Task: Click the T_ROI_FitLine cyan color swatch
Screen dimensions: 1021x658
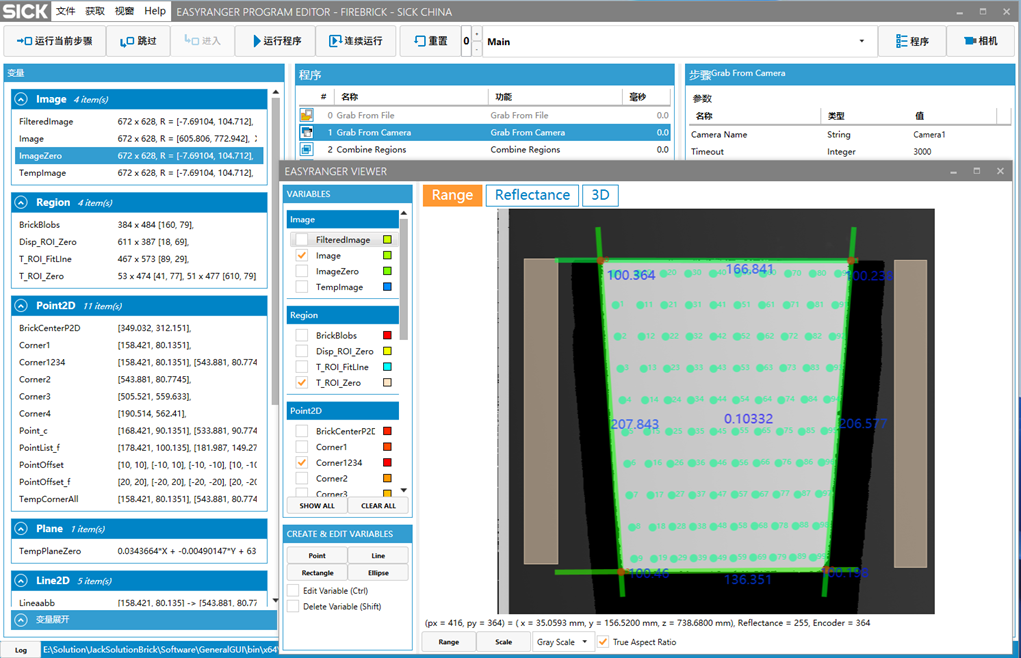Action: tap(387, 367)
